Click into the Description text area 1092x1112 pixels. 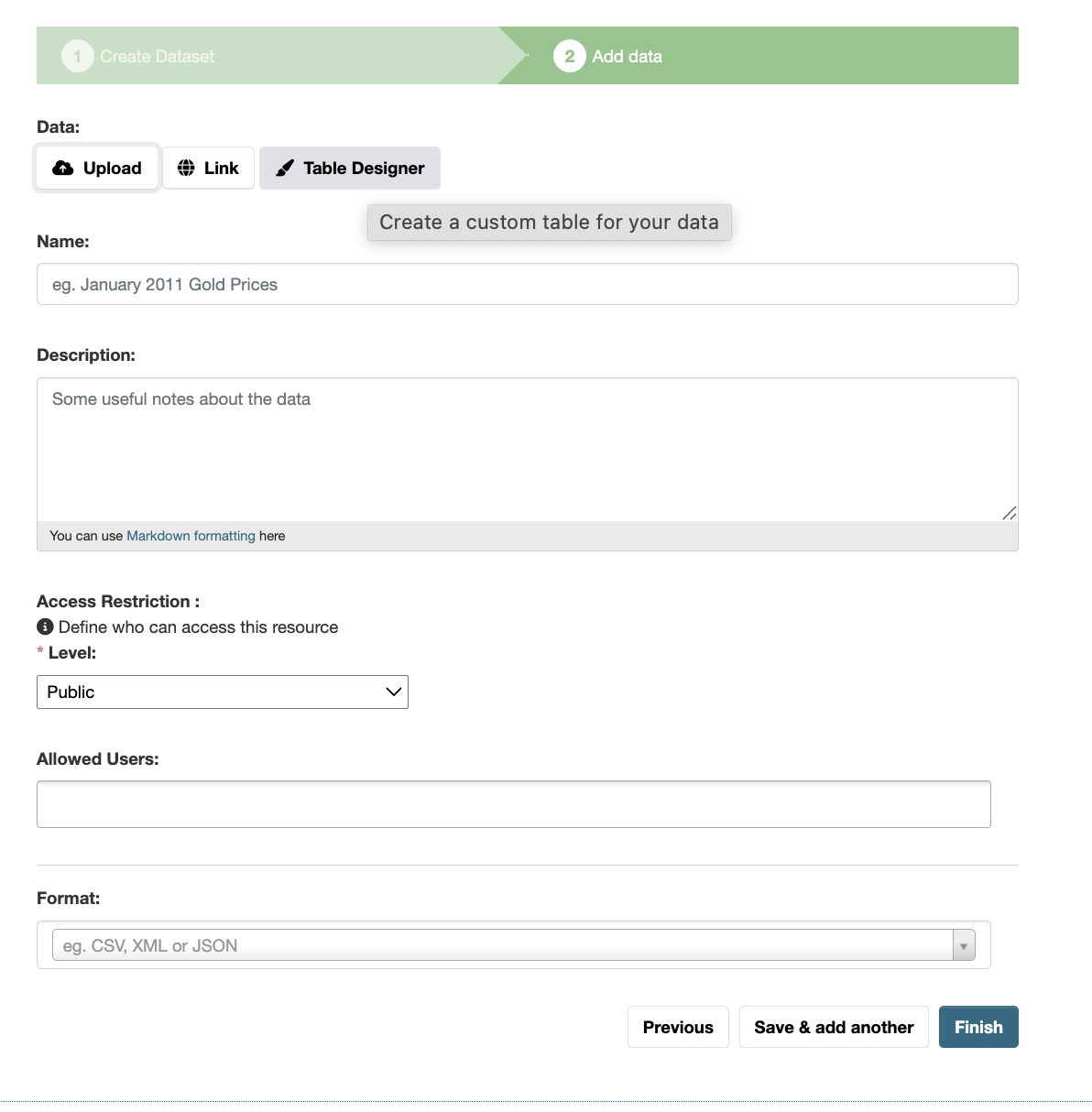pos(528,450)
